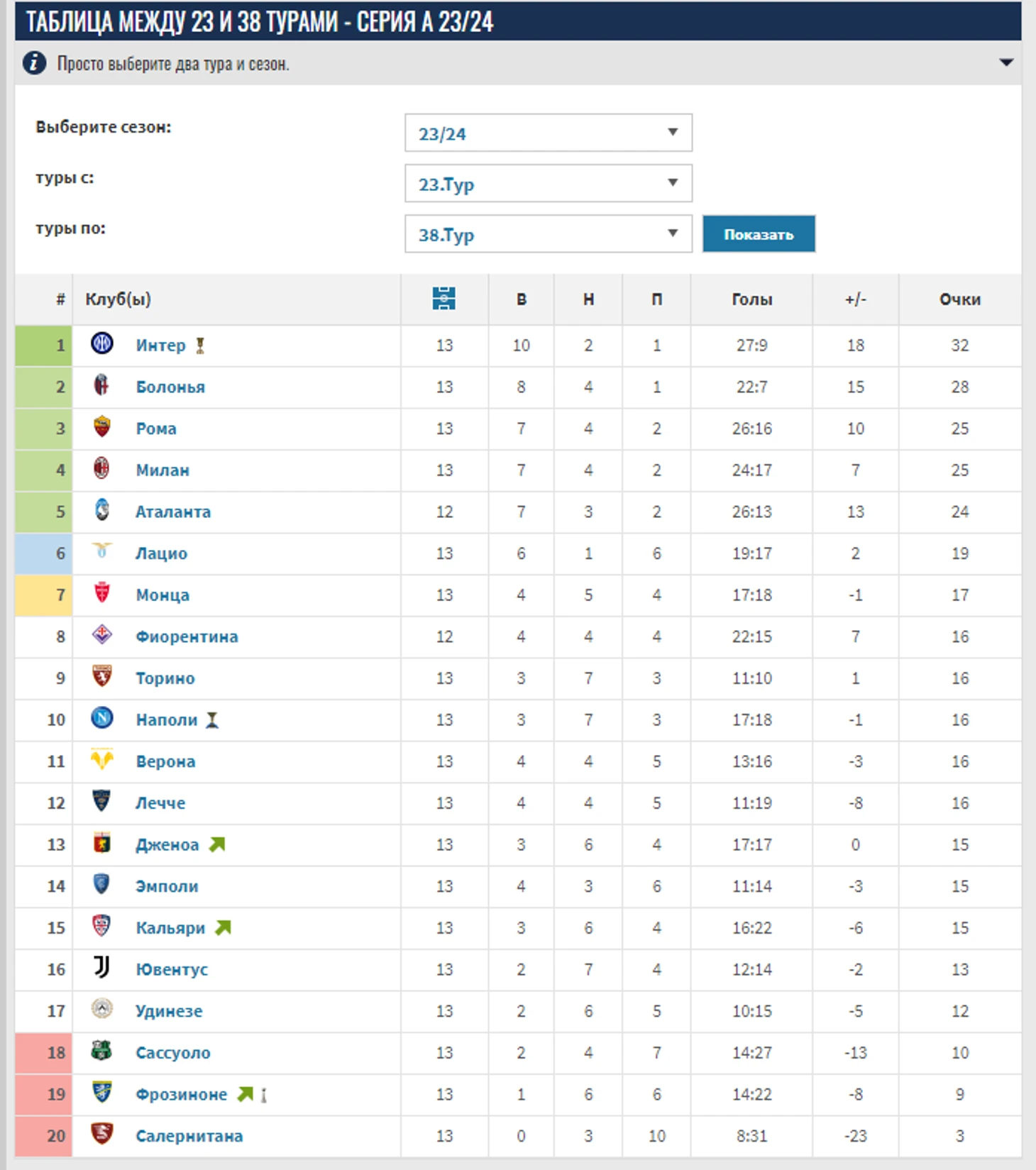This screenshot has width=1036, height=1170.
Task: Open the 'туры по' 38.Тур dropdown
Action: tap(549, 233)
